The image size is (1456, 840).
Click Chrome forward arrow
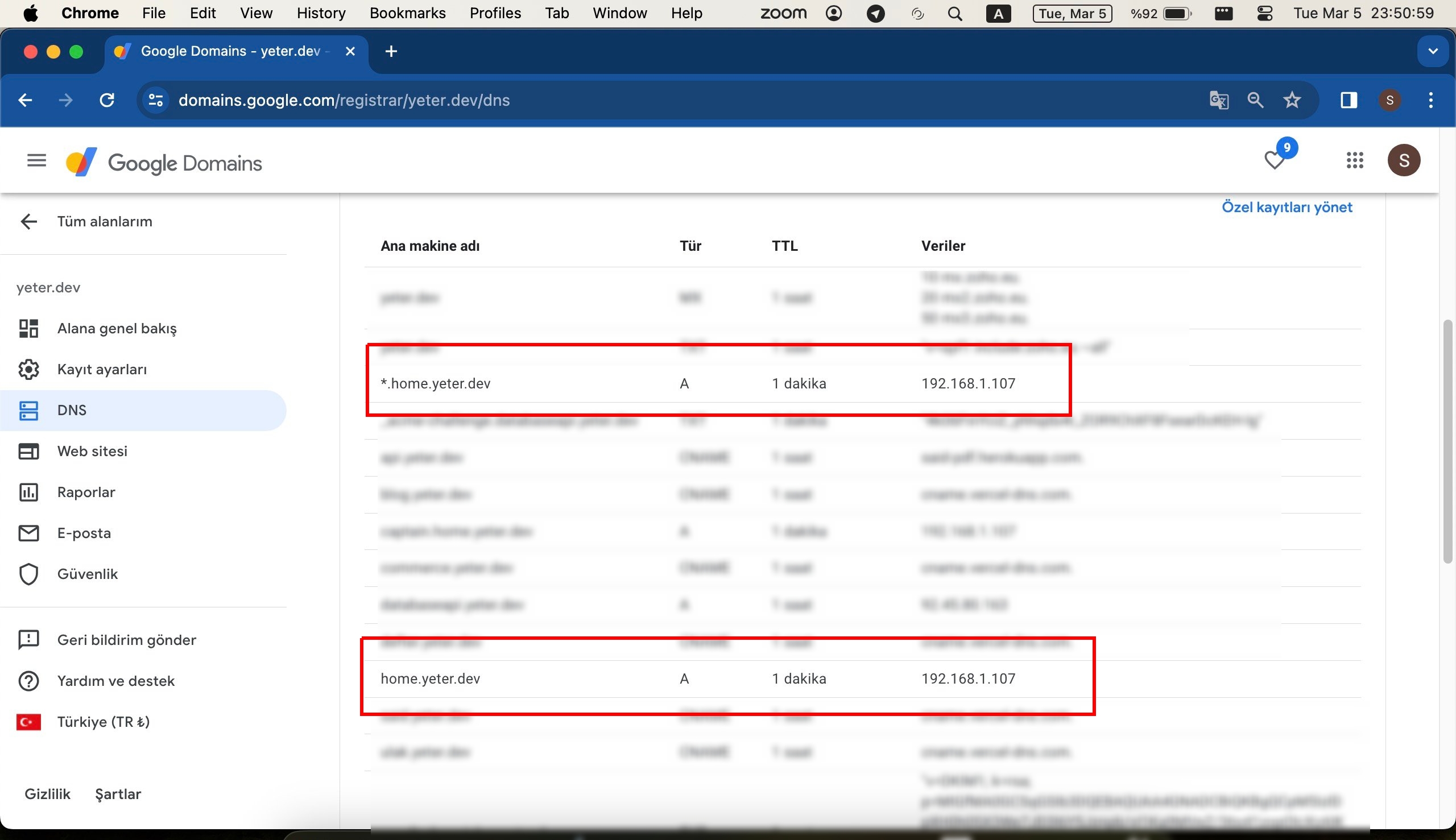tap(65, 101)
